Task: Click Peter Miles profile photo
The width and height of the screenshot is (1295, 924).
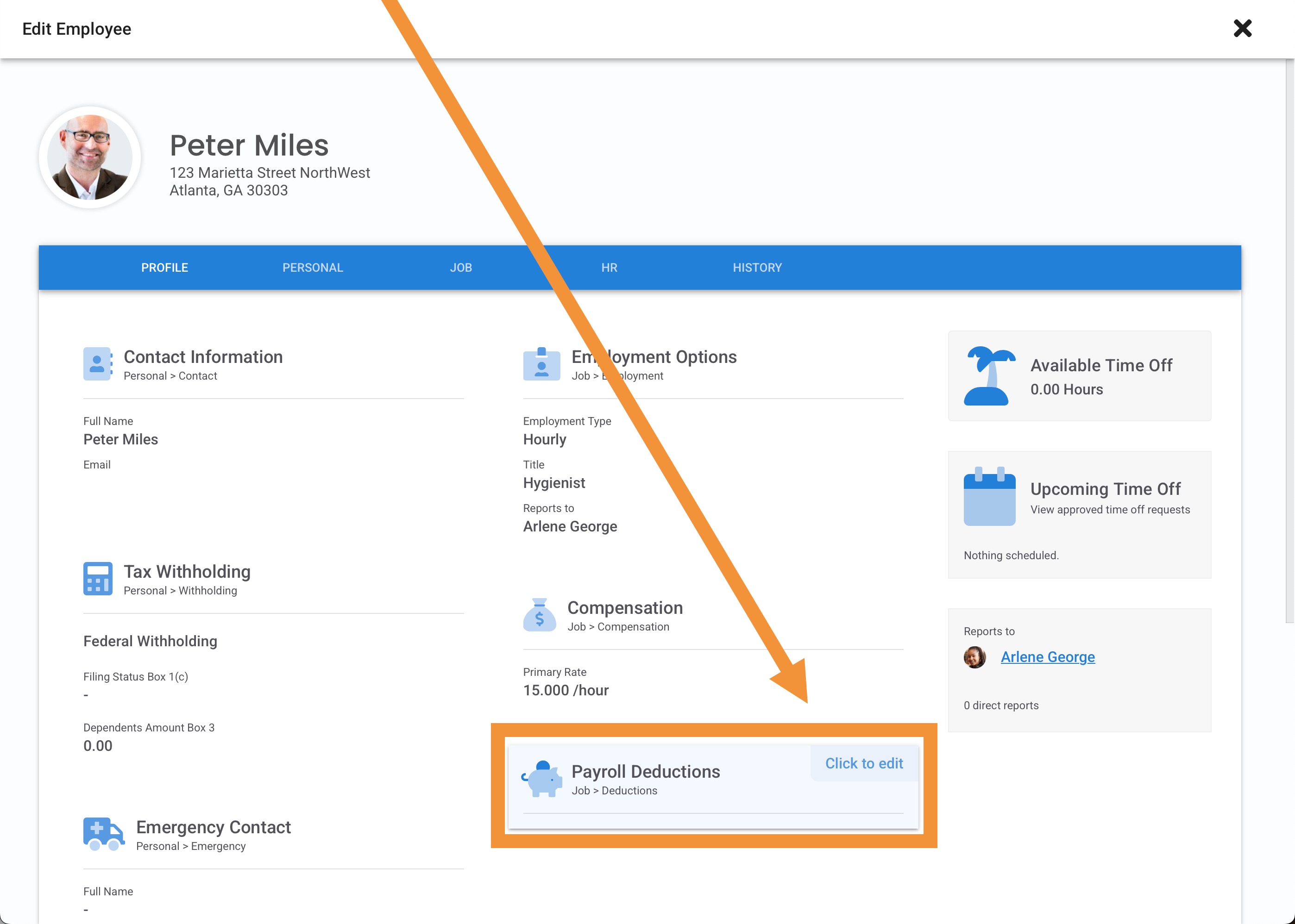Action: 90,157
